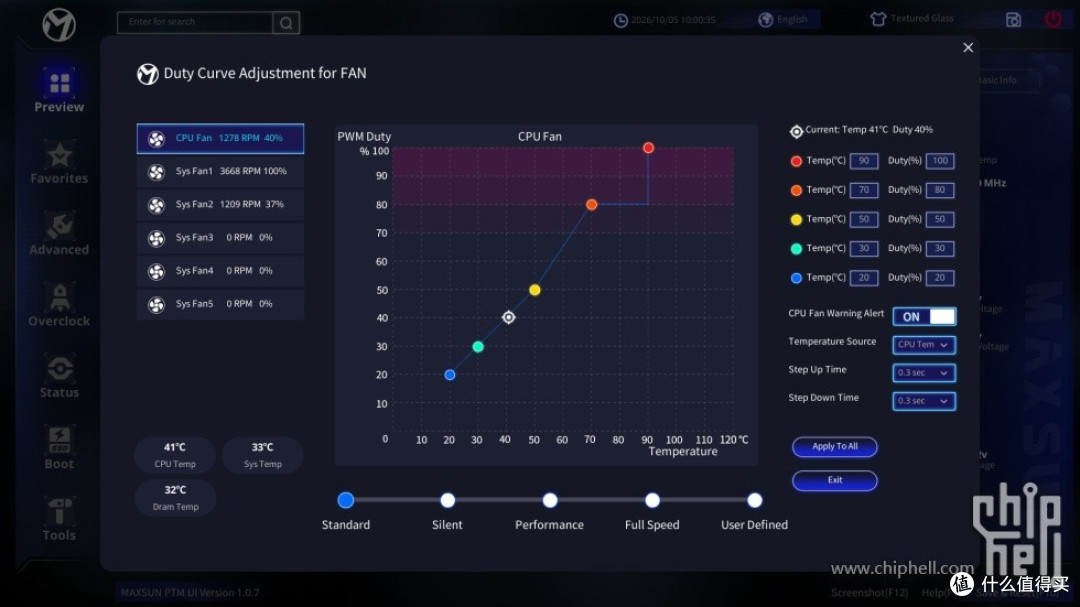Click the red curve point at 90°C
Screen dimensions: 1080x607
(x=648, y=148)
